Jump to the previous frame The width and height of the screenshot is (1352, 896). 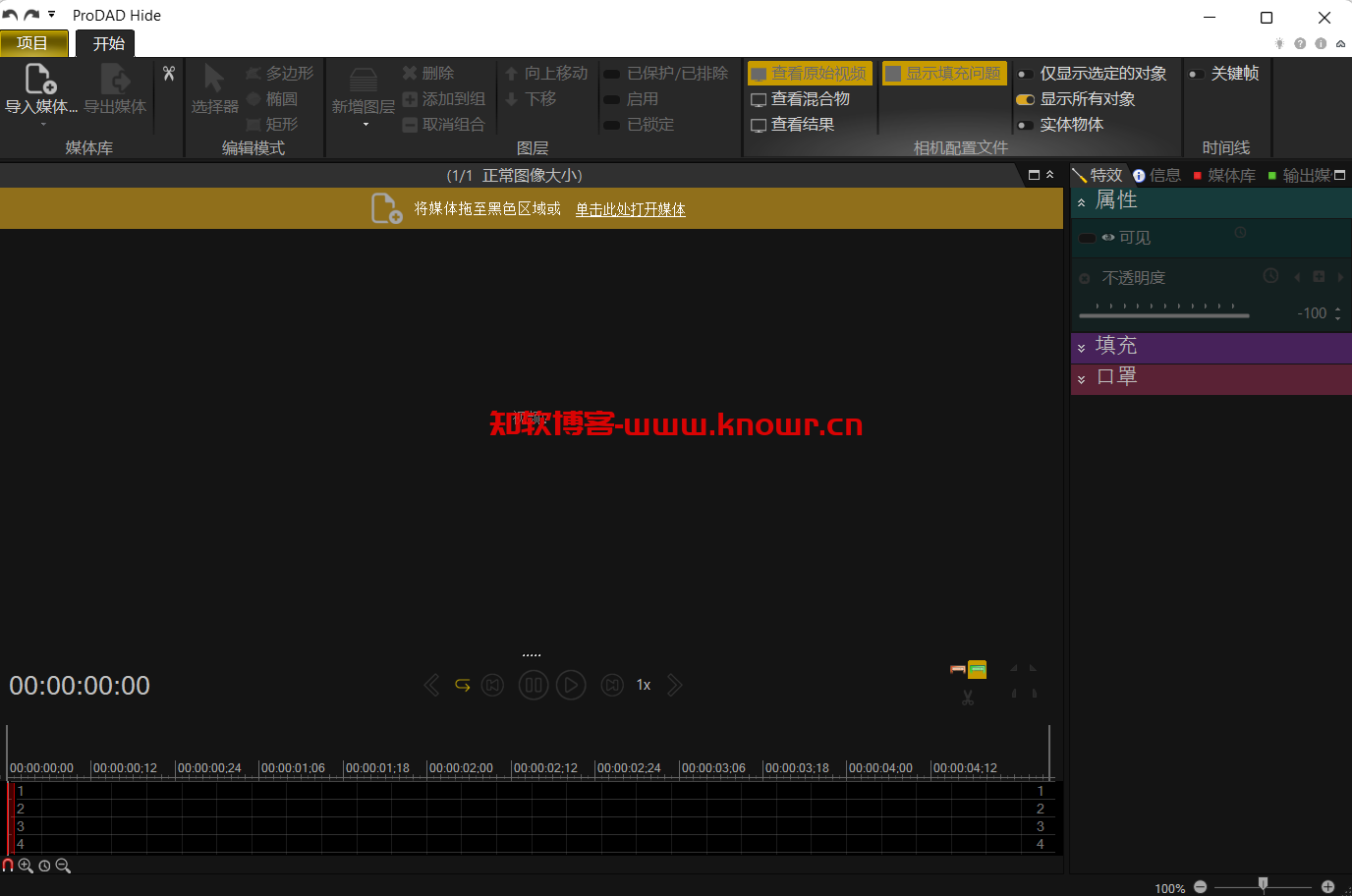(493, 685)
